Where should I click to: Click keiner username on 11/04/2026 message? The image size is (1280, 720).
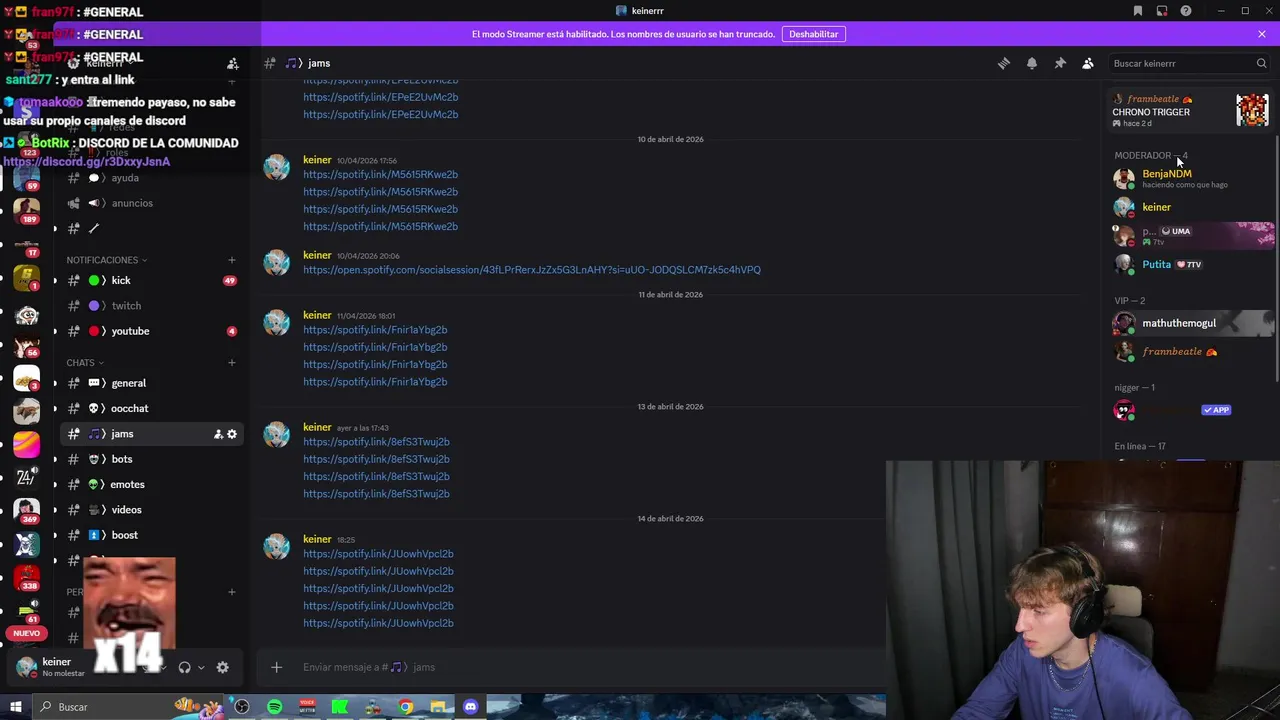tap(317, 315)
